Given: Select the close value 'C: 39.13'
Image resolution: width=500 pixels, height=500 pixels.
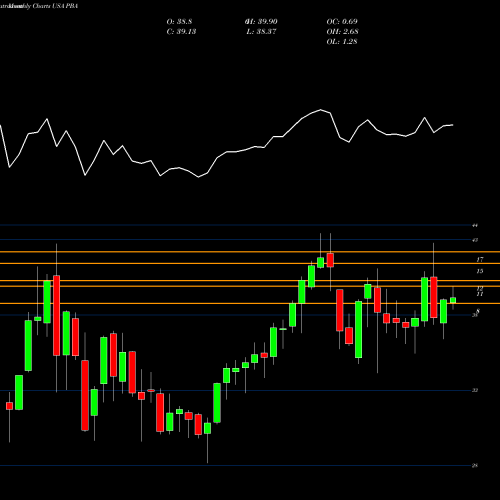Looking at the screenshot, I should (181, 32).
